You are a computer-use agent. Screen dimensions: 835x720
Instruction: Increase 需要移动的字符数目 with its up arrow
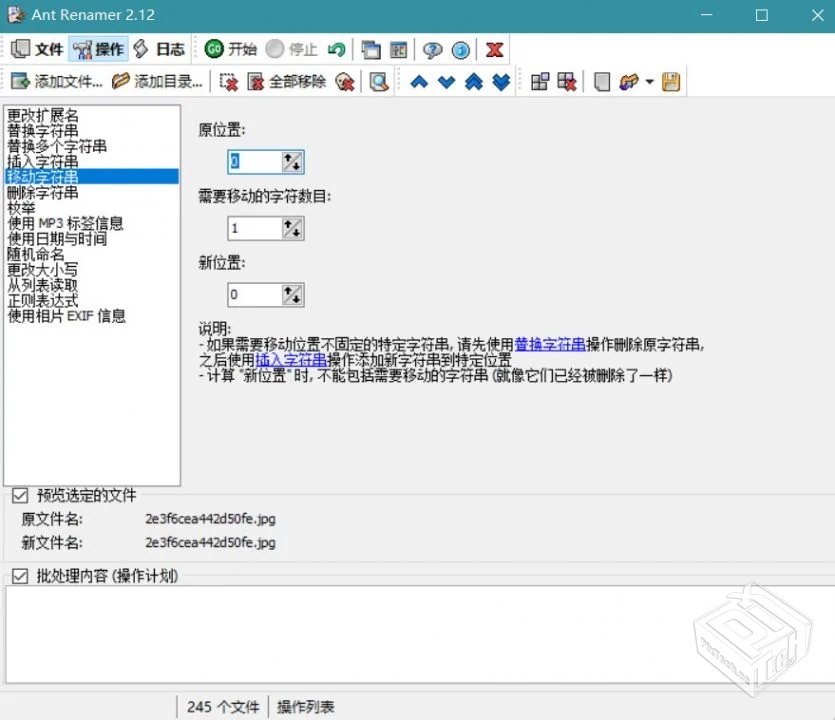point(289,223)
